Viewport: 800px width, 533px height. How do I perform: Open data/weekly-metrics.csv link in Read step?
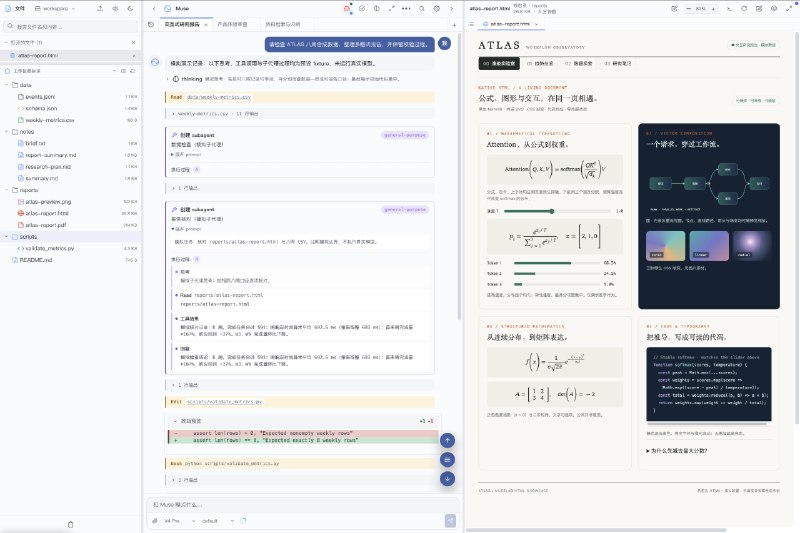click(x=218, y=97)
